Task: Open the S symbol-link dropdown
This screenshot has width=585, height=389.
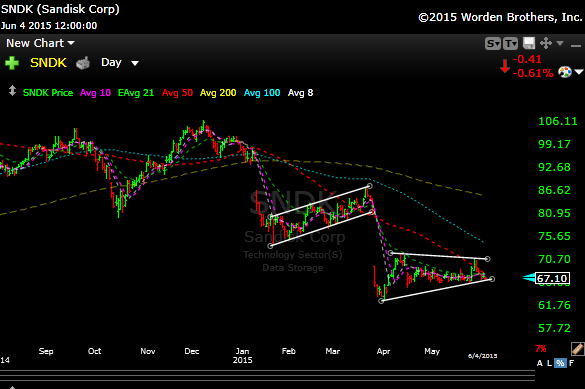Action: pyautogui.click(x=492, y=44)
